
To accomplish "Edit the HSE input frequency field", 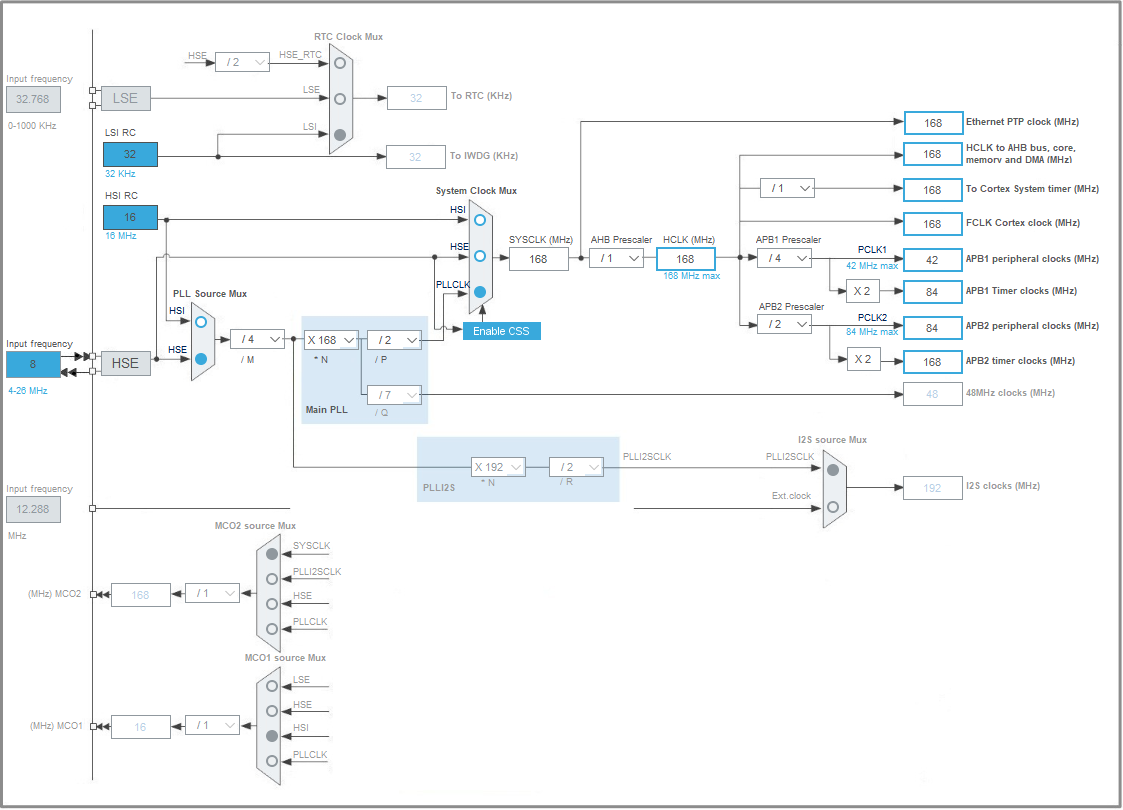I will pos(33,364).
